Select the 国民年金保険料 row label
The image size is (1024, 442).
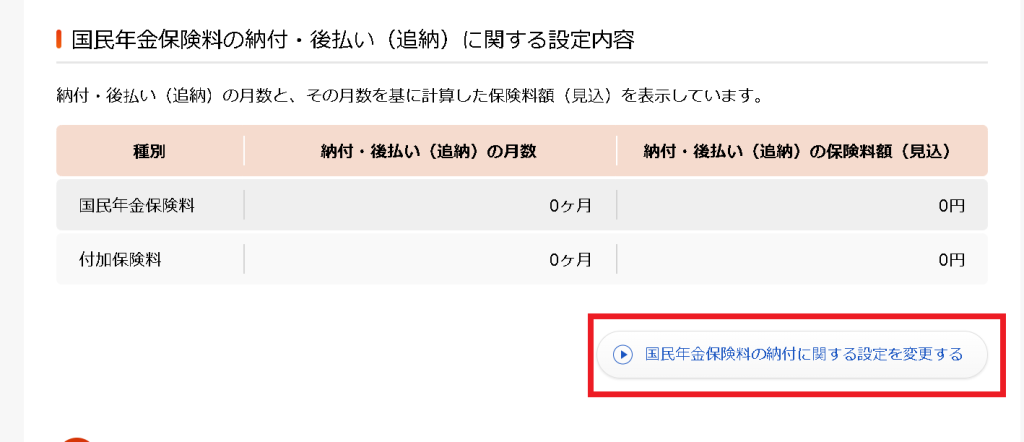pos(136,206)
